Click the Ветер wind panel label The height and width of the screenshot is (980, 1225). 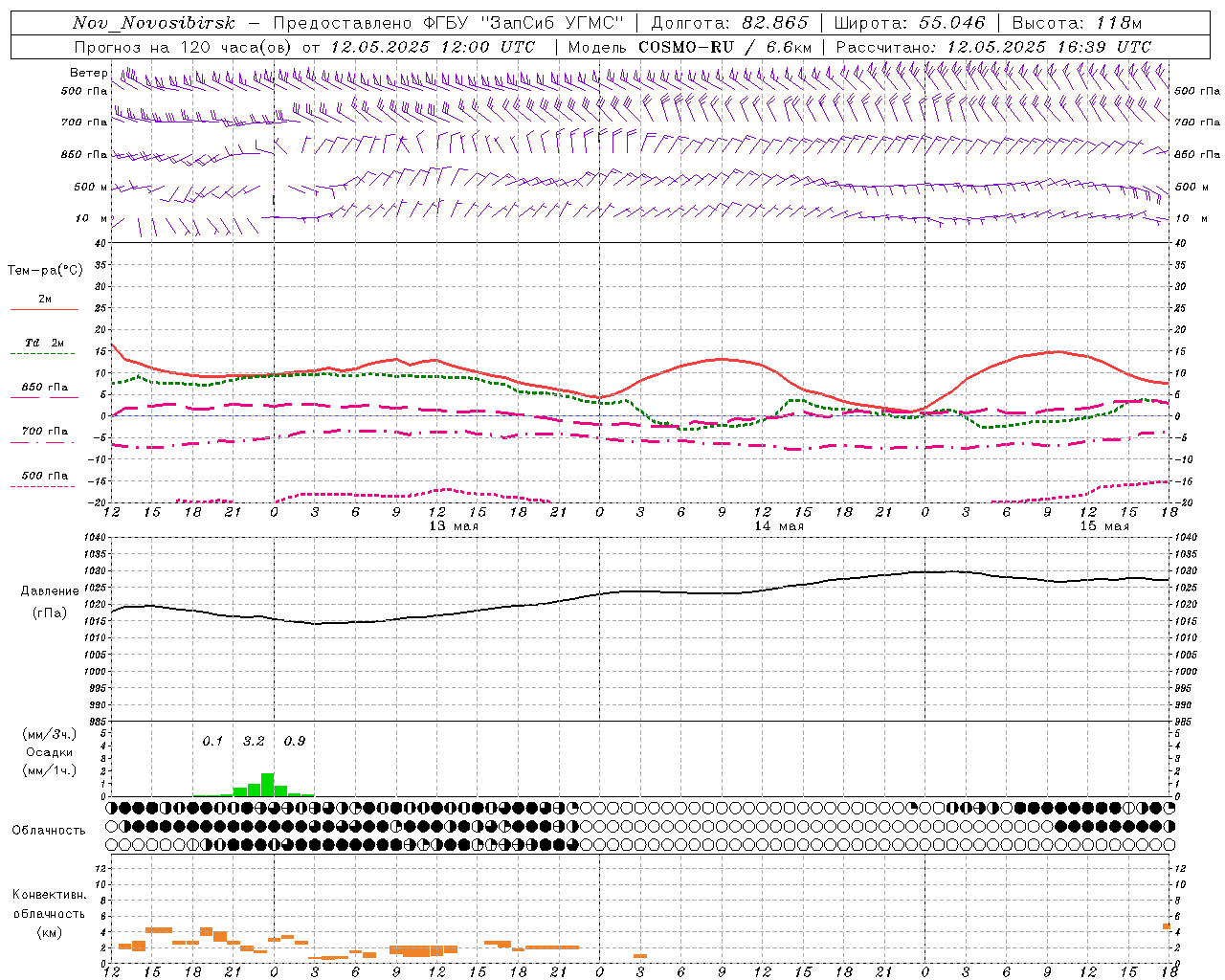(x=88, y=73)
